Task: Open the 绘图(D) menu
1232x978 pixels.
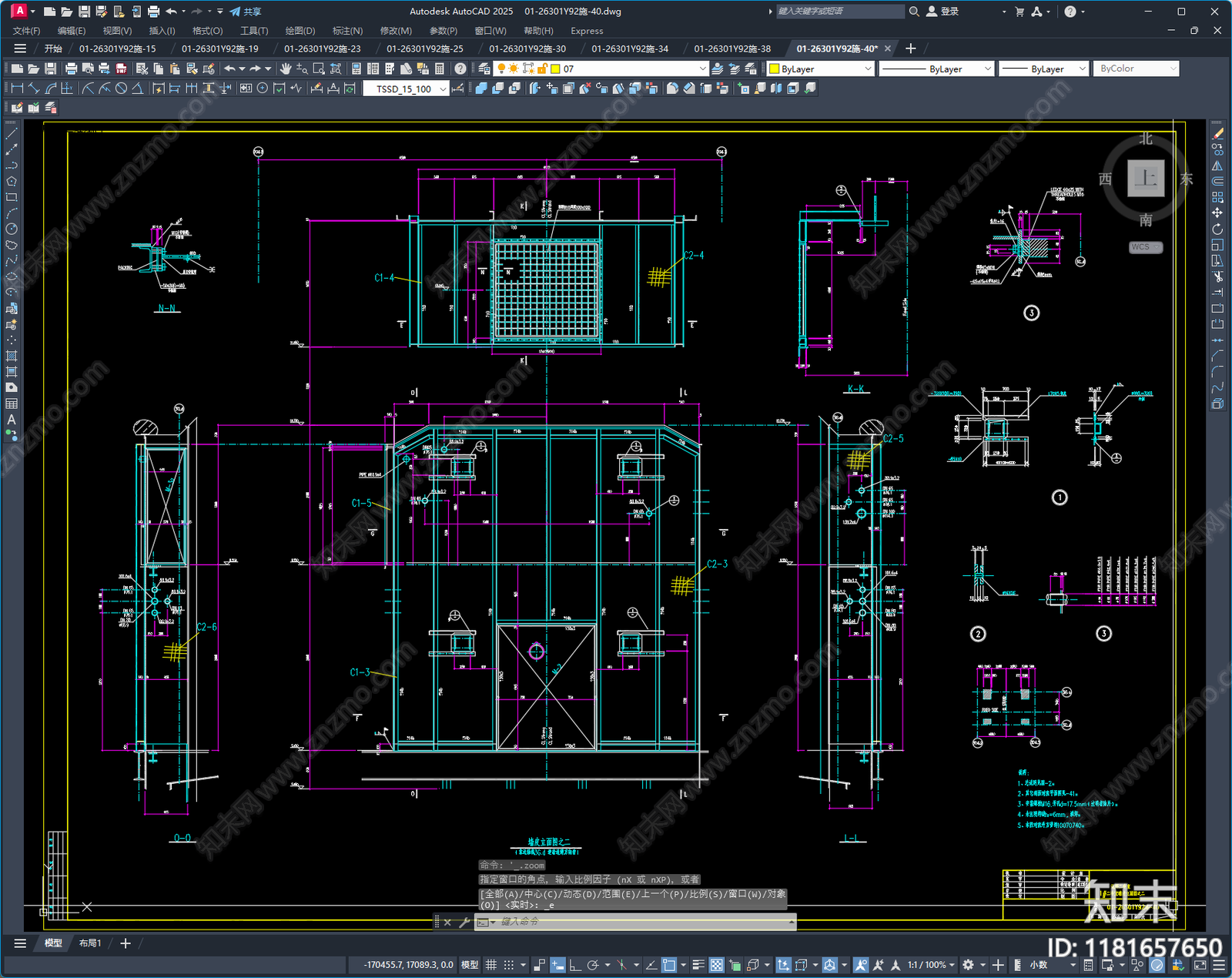Action: pyautogui.click(x=300, y=31)
